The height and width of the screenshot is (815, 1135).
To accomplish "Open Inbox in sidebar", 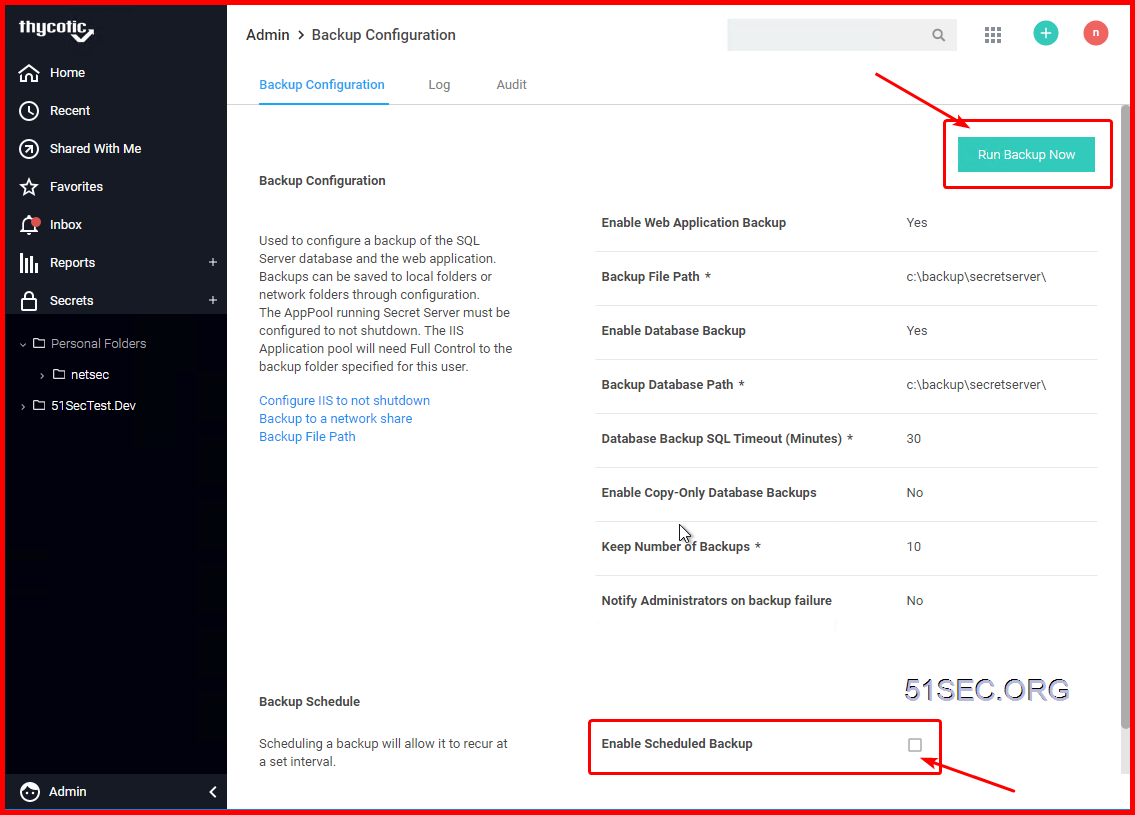I will (x=66, y=225).
